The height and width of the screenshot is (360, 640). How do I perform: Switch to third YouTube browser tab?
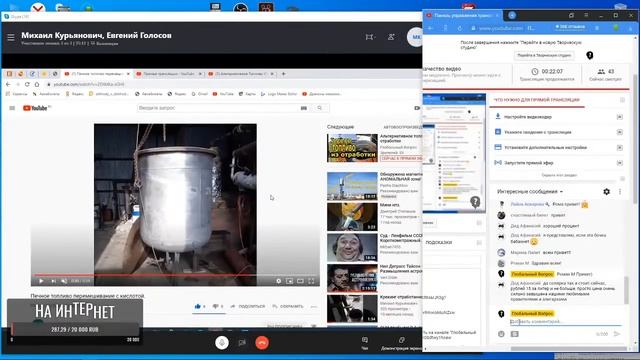click(x=240, y=74)
